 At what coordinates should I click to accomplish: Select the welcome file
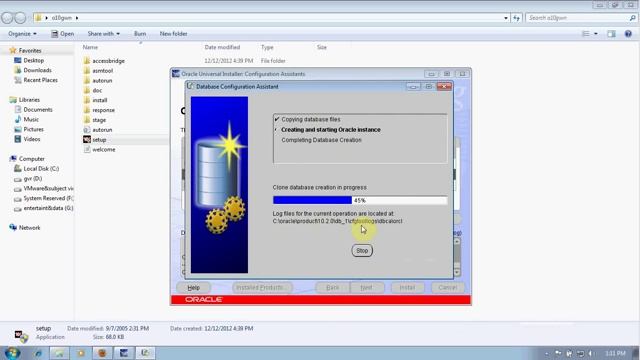(104, 149)
